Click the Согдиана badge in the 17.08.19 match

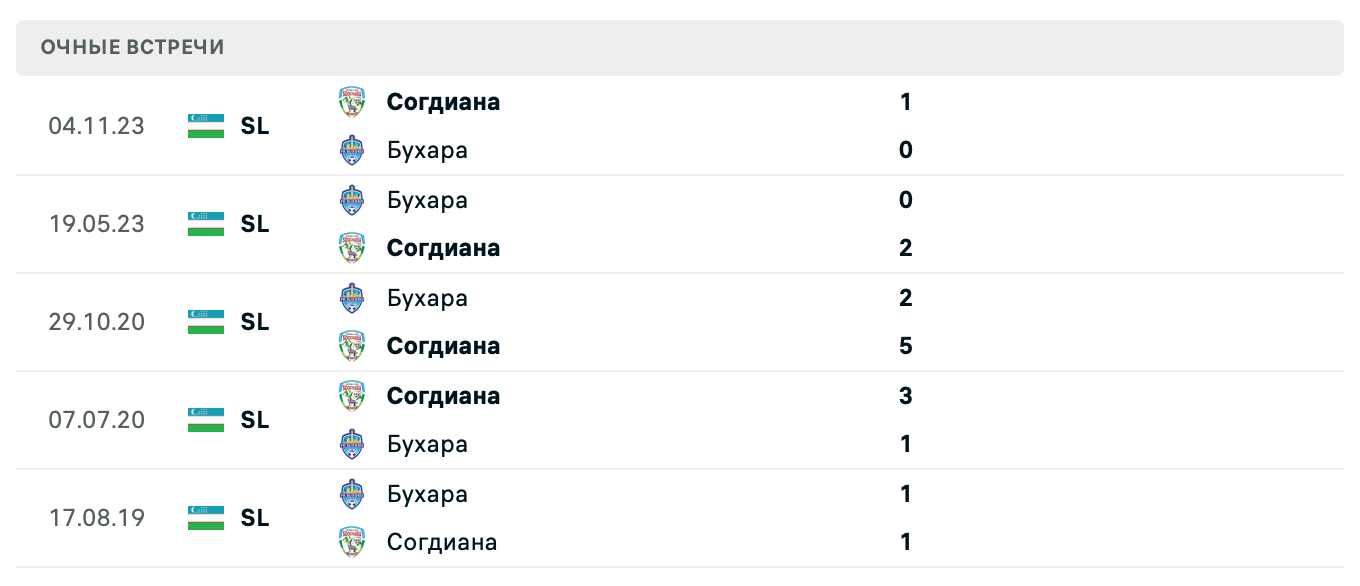click(x=352, y=542)
